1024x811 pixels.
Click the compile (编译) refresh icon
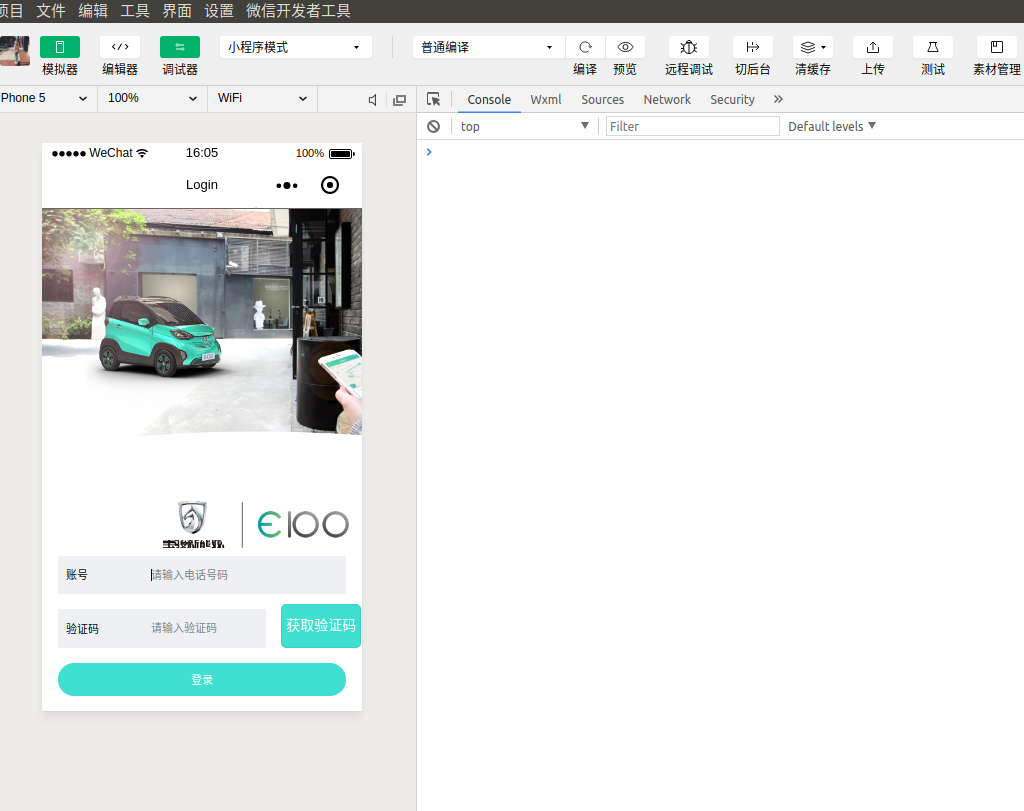[x=585, y=47]
